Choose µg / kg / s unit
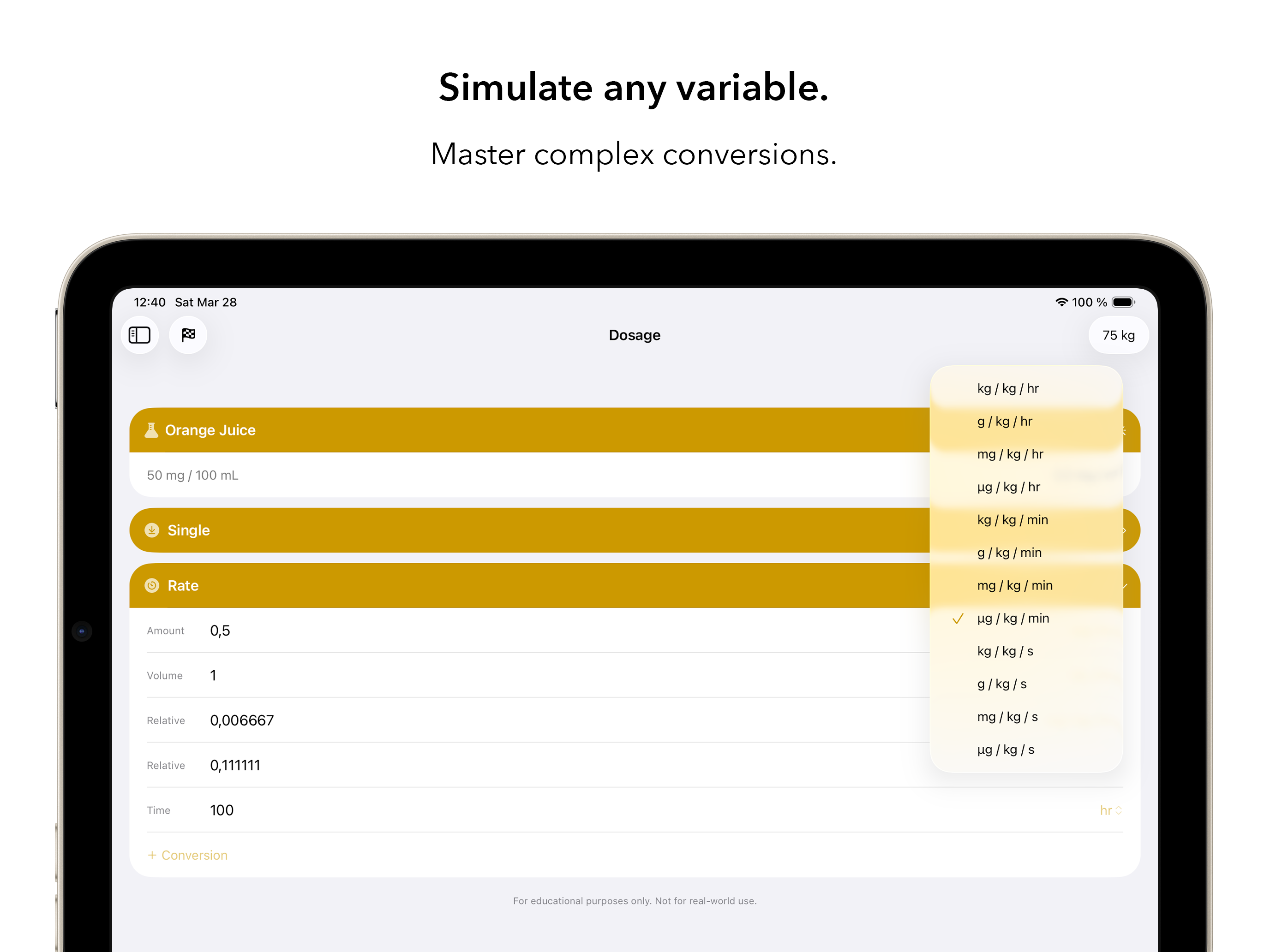 pos(1026,750)
